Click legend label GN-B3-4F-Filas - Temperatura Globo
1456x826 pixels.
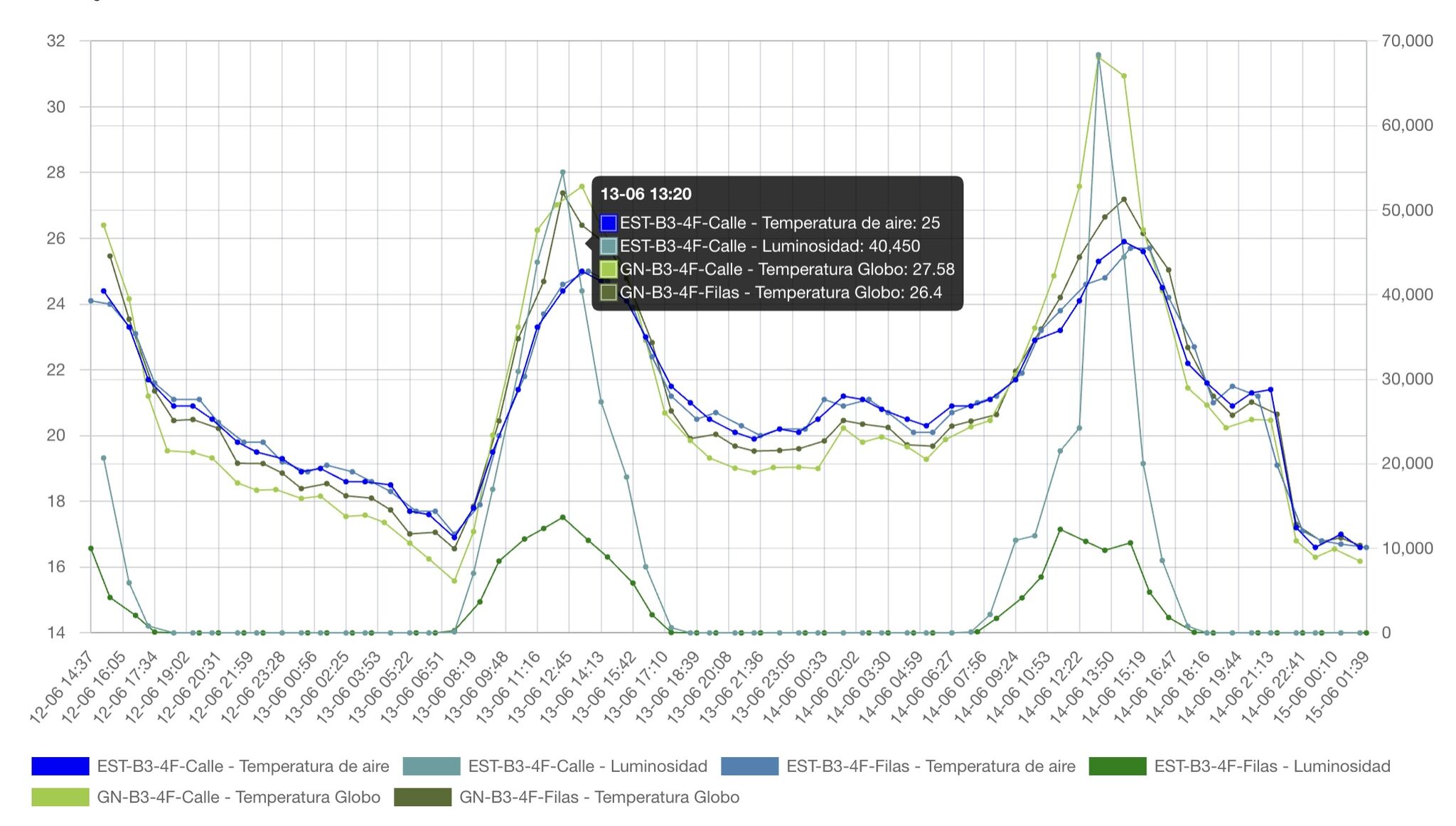(x=599, y=797)
